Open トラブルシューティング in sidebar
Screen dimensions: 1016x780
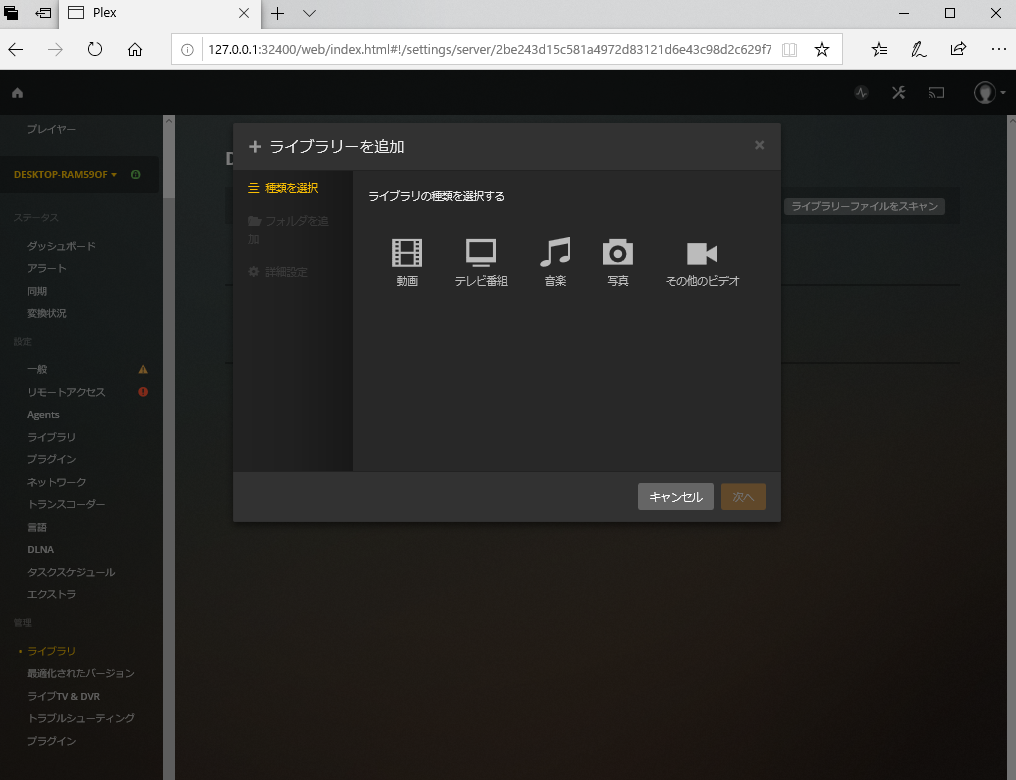(x=81, y=718)
